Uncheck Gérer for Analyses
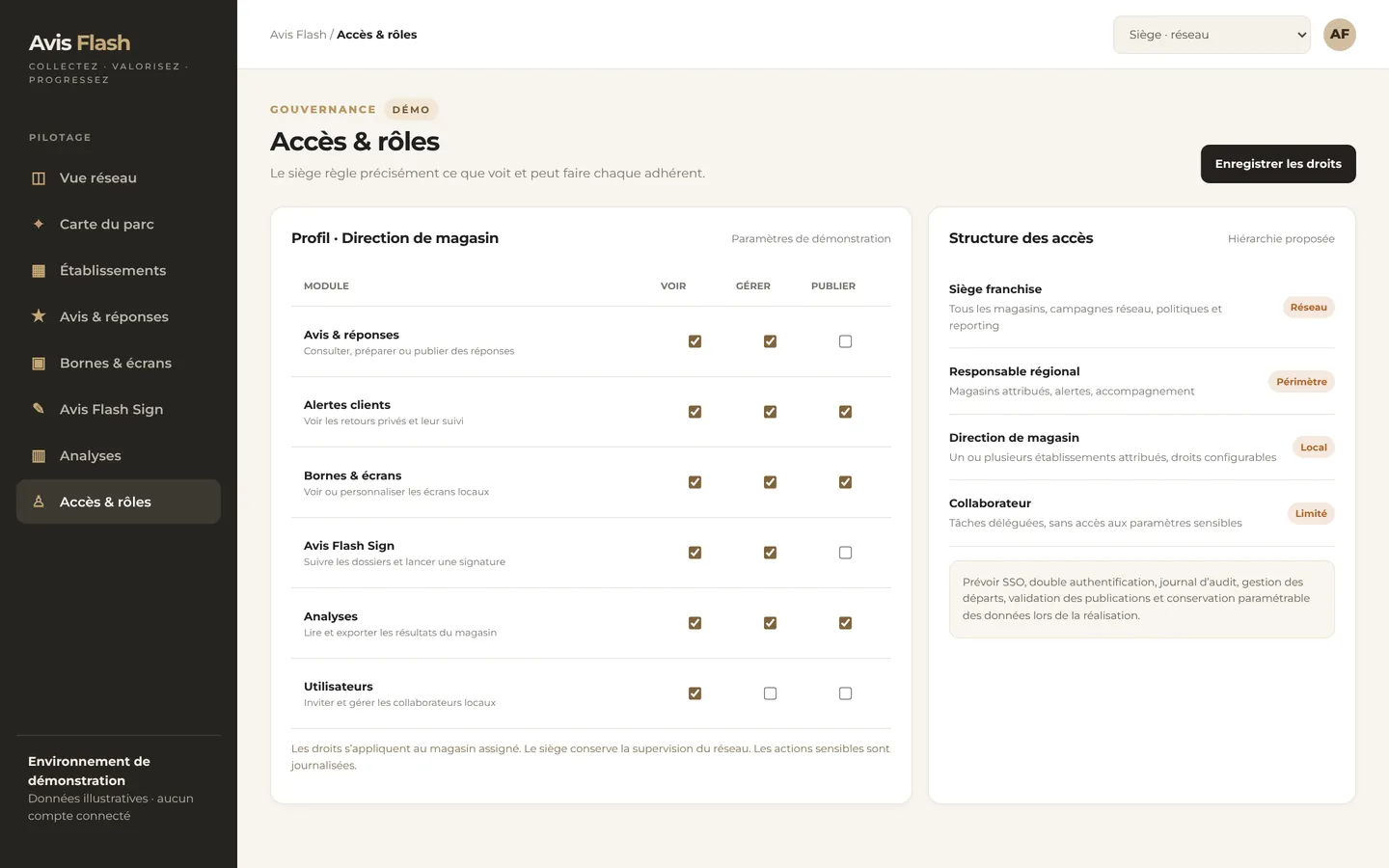The image size is (1389, 868). pos(770,623)
